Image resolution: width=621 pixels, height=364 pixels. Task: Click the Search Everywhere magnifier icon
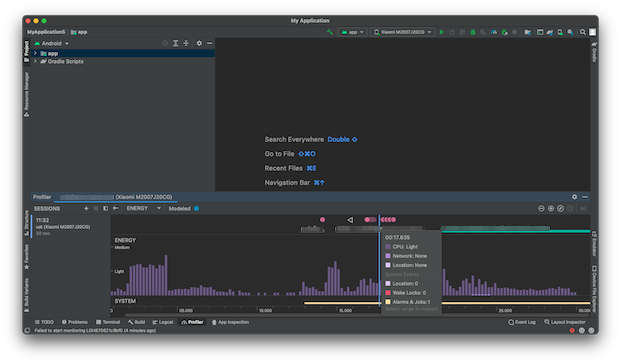pos(583,32)
